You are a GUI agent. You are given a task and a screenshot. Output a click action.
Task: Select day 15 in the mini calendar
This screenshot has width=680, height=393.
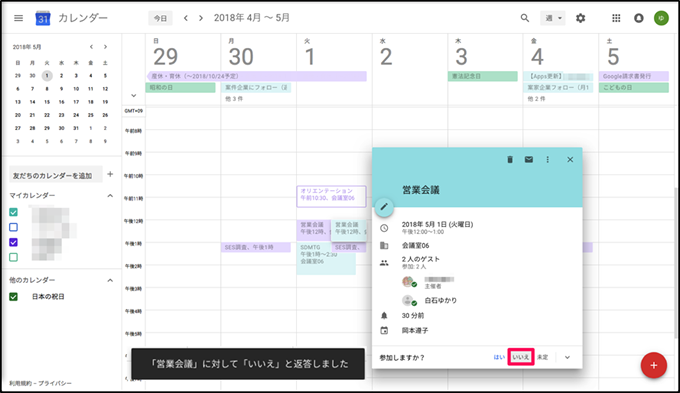click(47, 102)
